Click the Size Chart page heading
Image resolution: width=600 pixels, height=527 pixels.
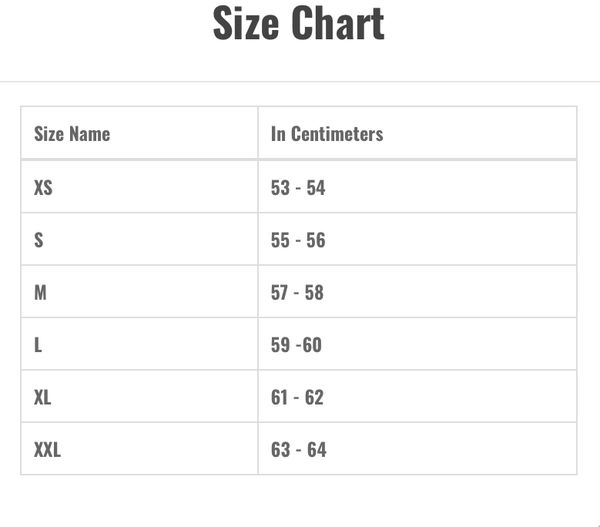[298, 24]
